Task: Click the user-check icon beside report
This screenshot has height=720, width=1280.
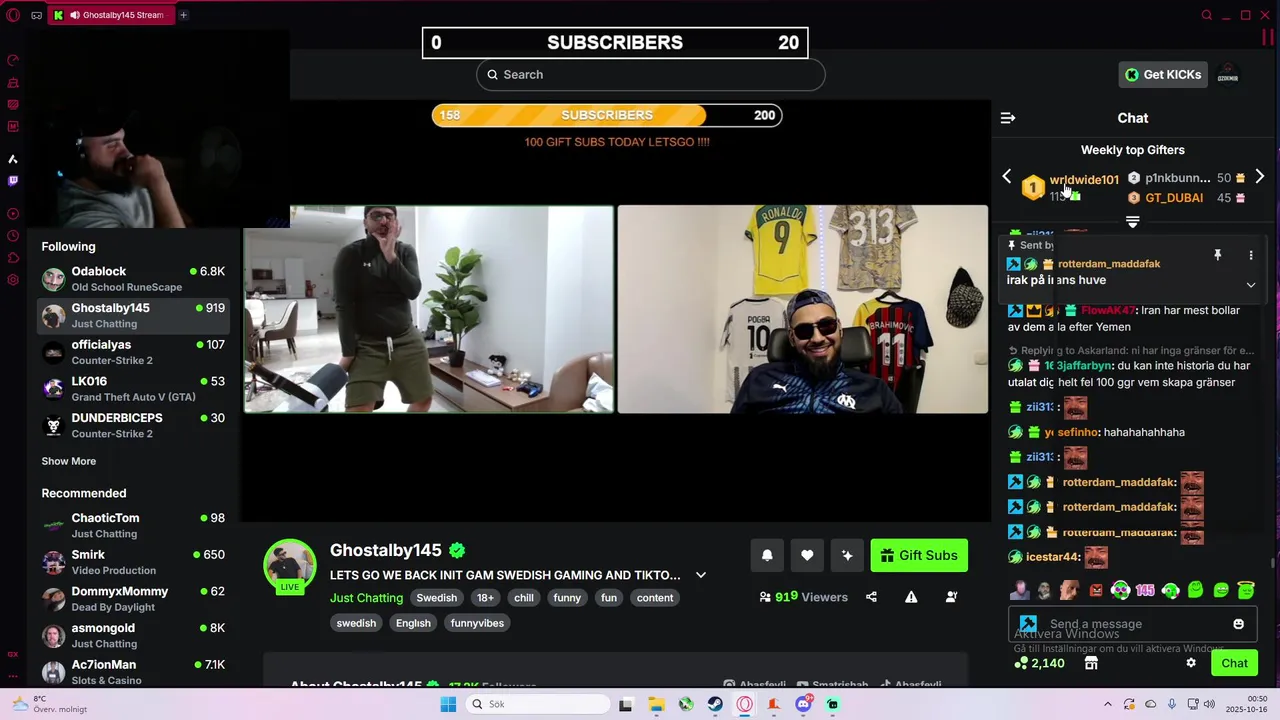Action: coord(951,597)
